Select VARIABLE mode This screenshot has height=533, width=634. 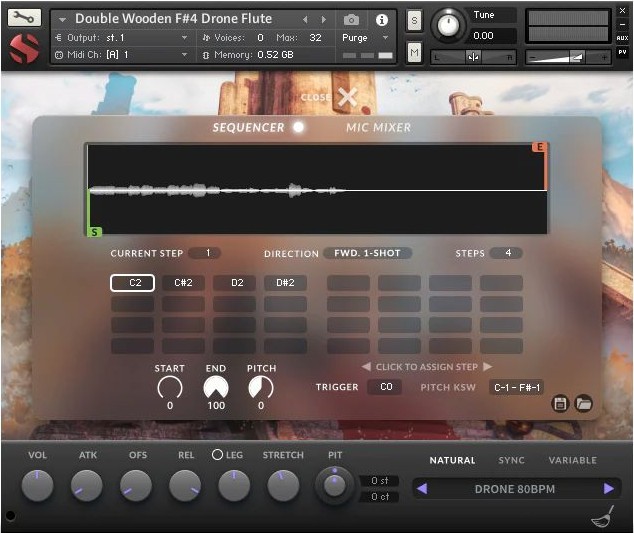tap(572, 460)
